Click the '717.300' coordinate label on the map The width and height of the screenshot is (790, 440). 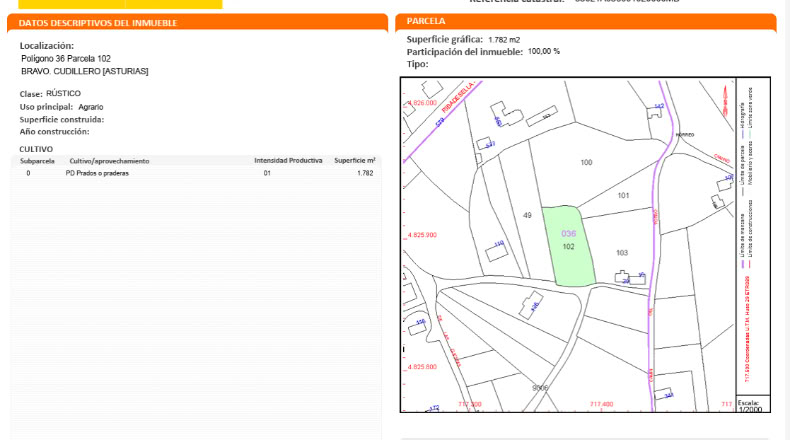(470, 404)
